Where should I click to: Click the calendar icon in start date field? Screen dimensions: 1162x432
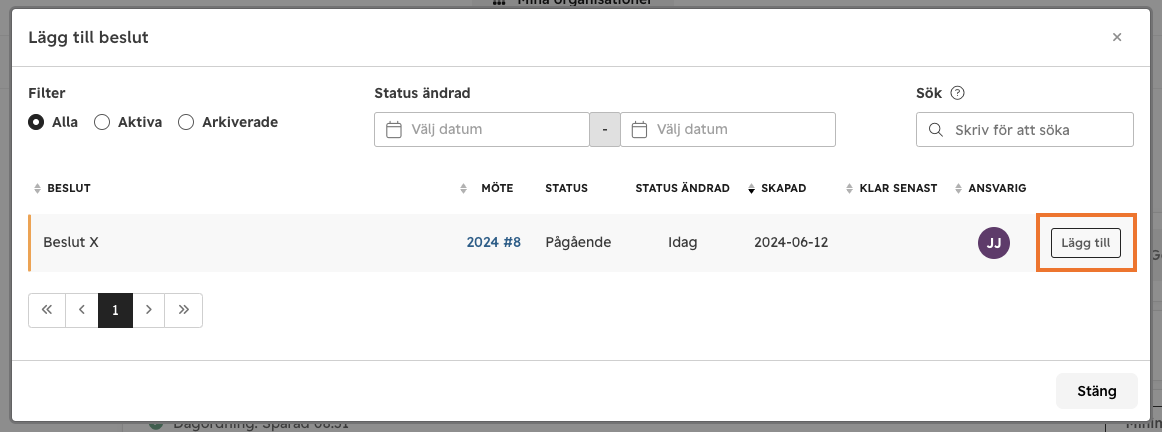[x=394, y=130]
